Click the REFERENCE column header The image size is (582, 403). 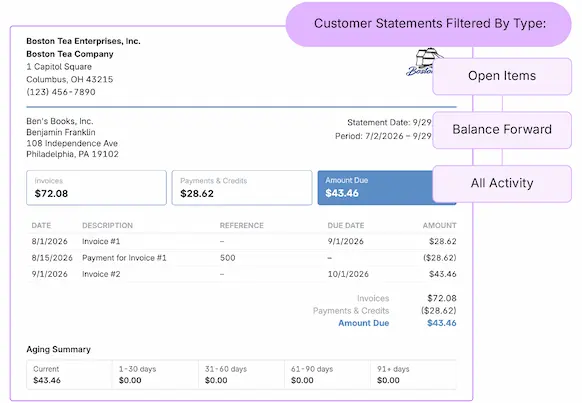click(242, 226)
